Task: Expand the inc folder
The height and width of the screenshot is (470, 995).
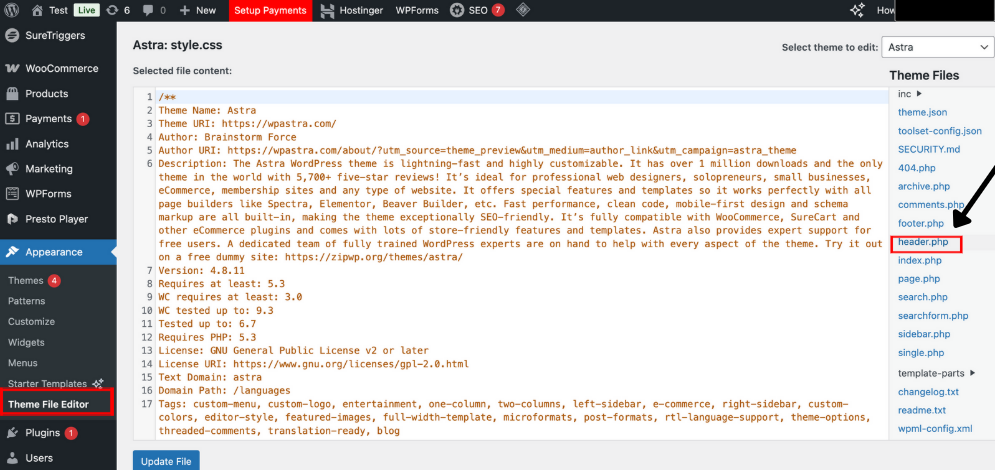Action: click(910, 94)
